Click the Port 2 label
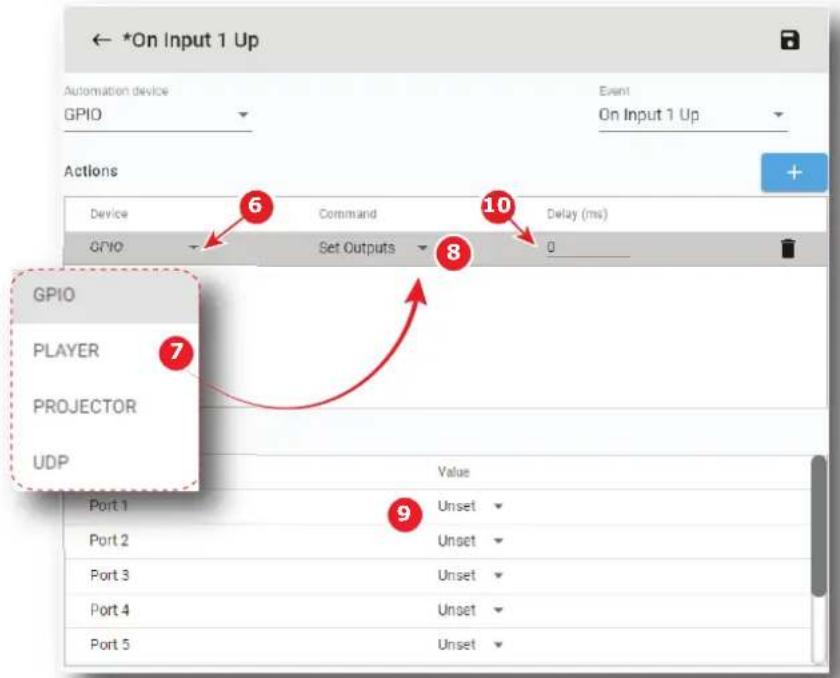 [109, 540]
